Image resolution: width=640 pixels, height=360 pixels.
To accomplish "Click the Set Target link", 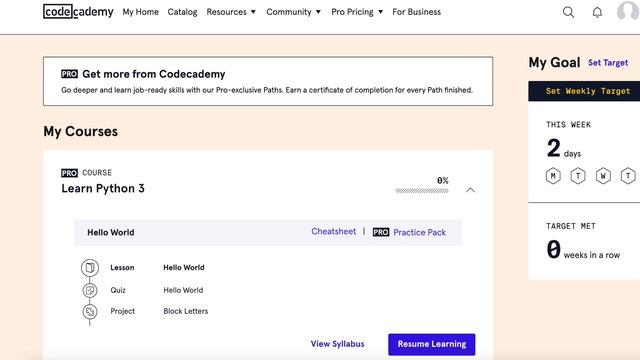I will coord(608,63).
